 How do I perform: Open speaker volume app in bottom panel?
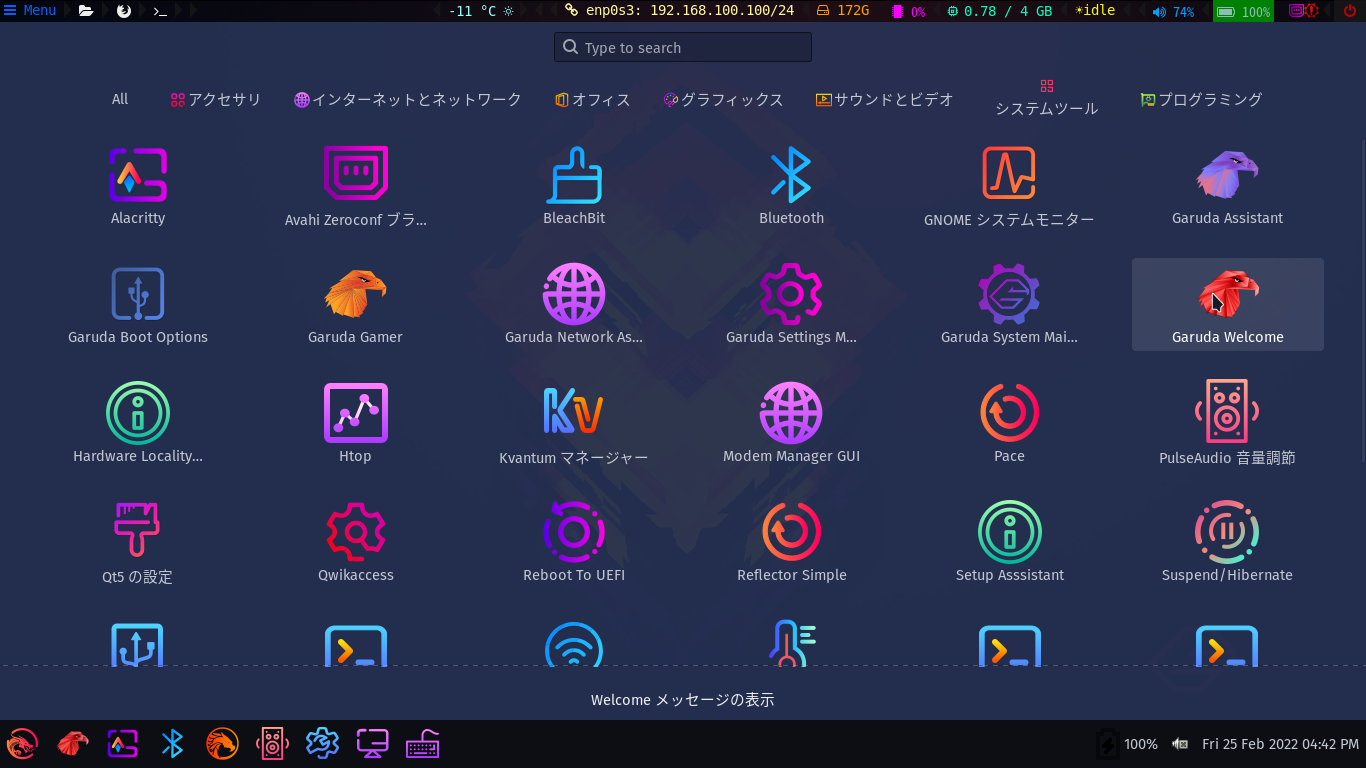273,743
